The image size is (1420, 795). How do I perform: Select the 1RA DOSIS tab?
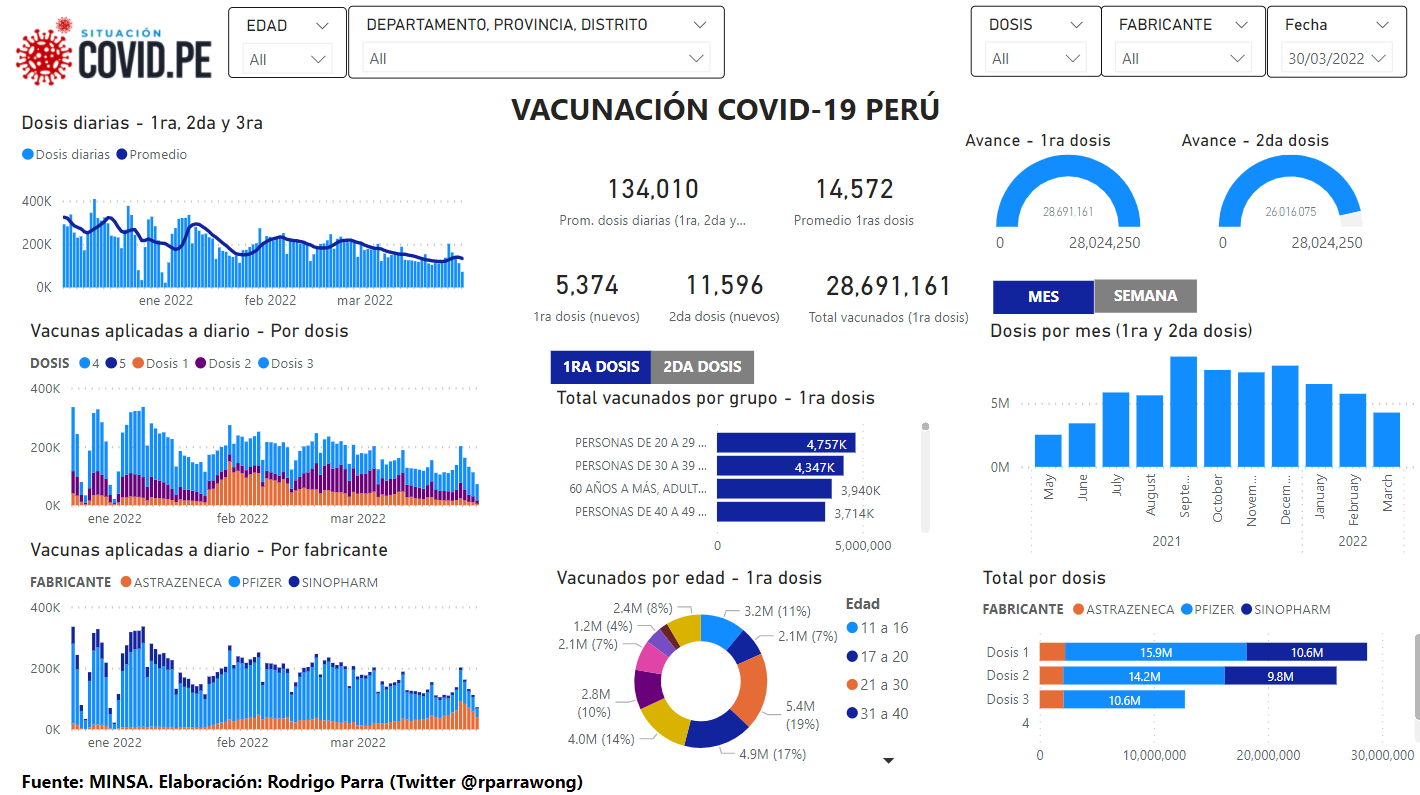coord(601,367)
